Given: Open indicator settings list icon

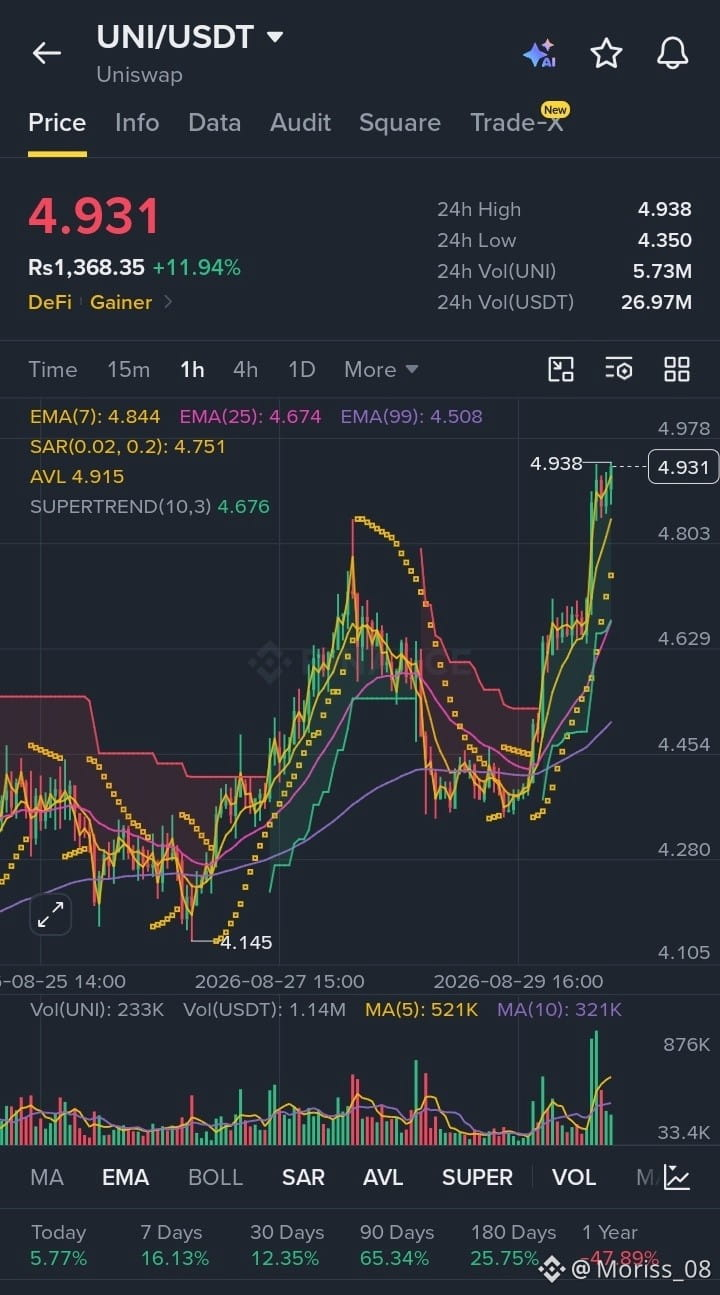Looking at the screenshot, I should 619,369.
